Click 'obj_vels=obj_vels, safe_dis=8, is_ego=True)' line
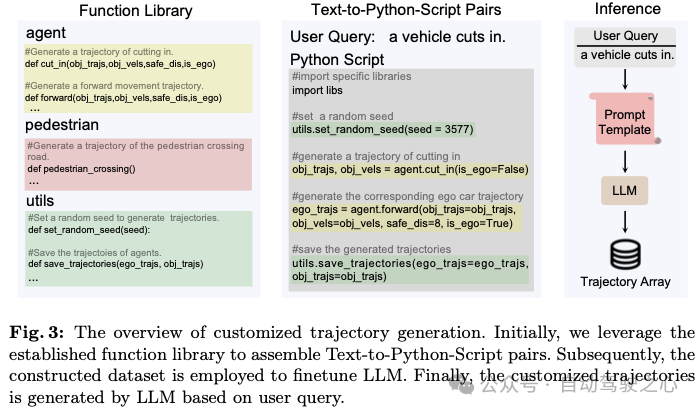 tap(402, 223)
